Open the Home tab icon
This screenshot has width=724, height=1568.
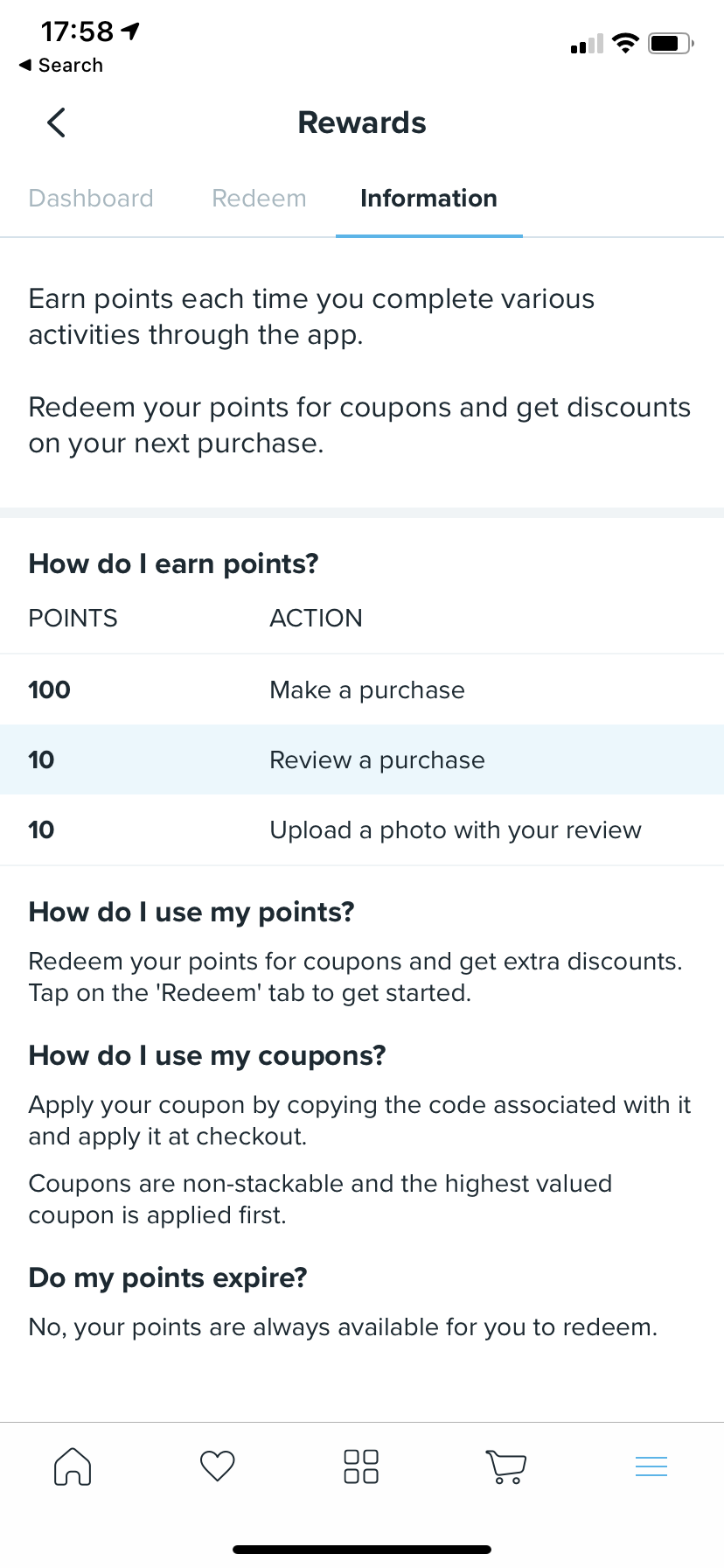pyautogui.click(x=73, y=1466)
